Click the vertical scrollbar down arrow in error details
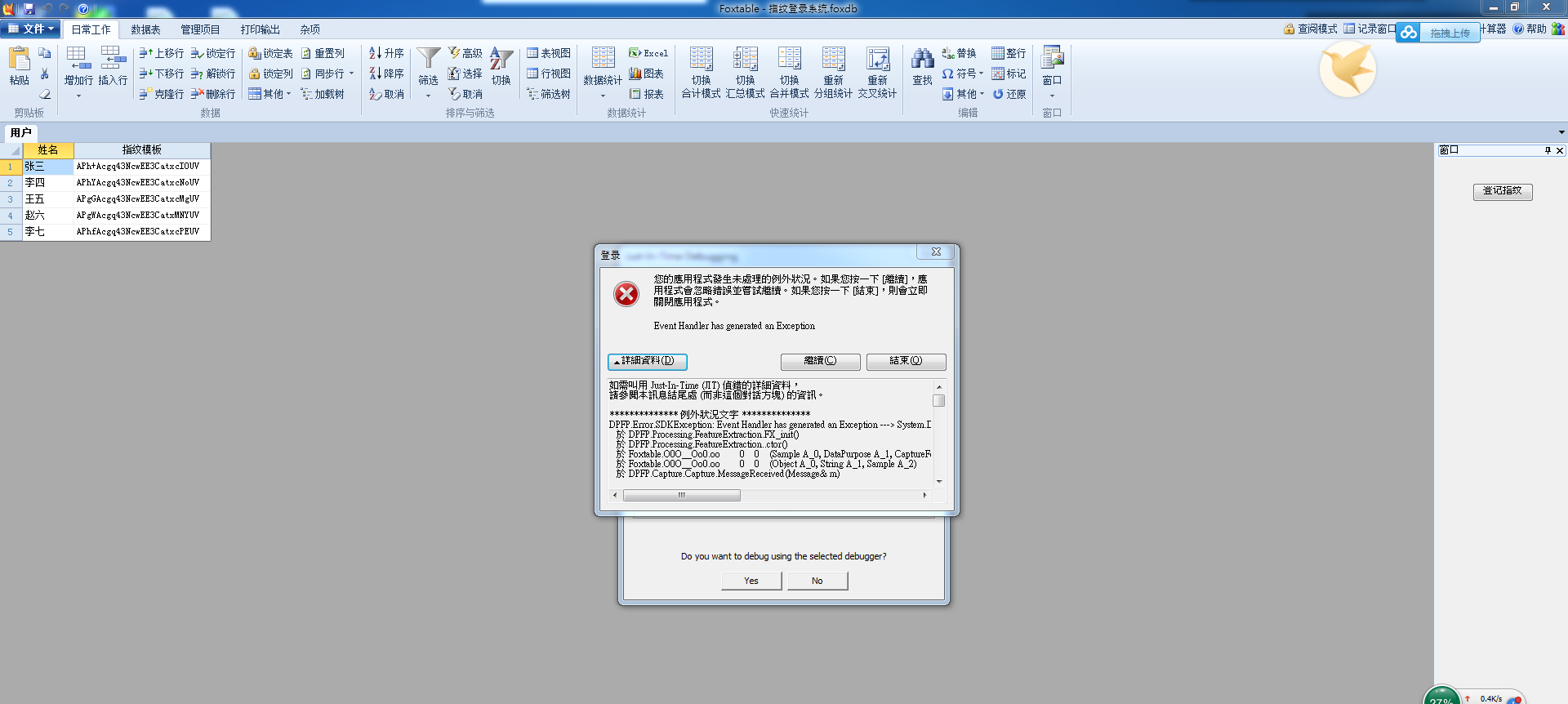This screenshot has width=1568, height=704. pos(939,482)
